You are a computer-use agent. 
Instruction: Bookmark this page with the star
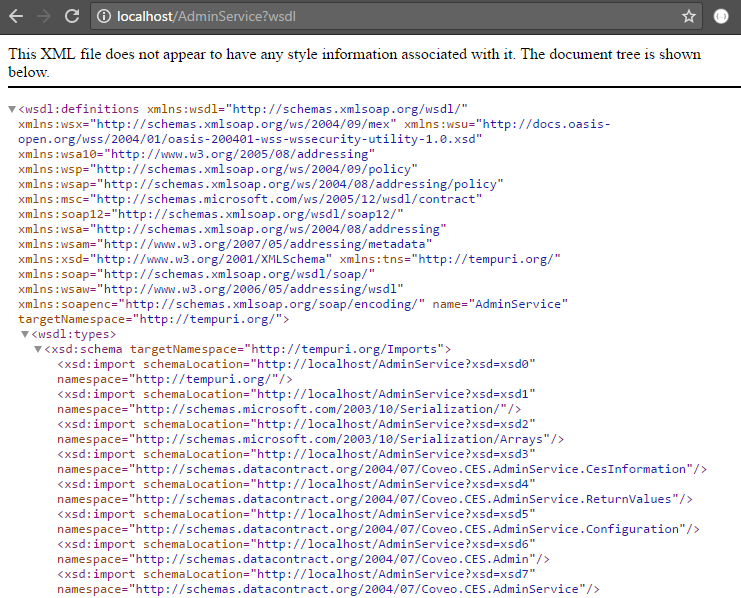689,17
